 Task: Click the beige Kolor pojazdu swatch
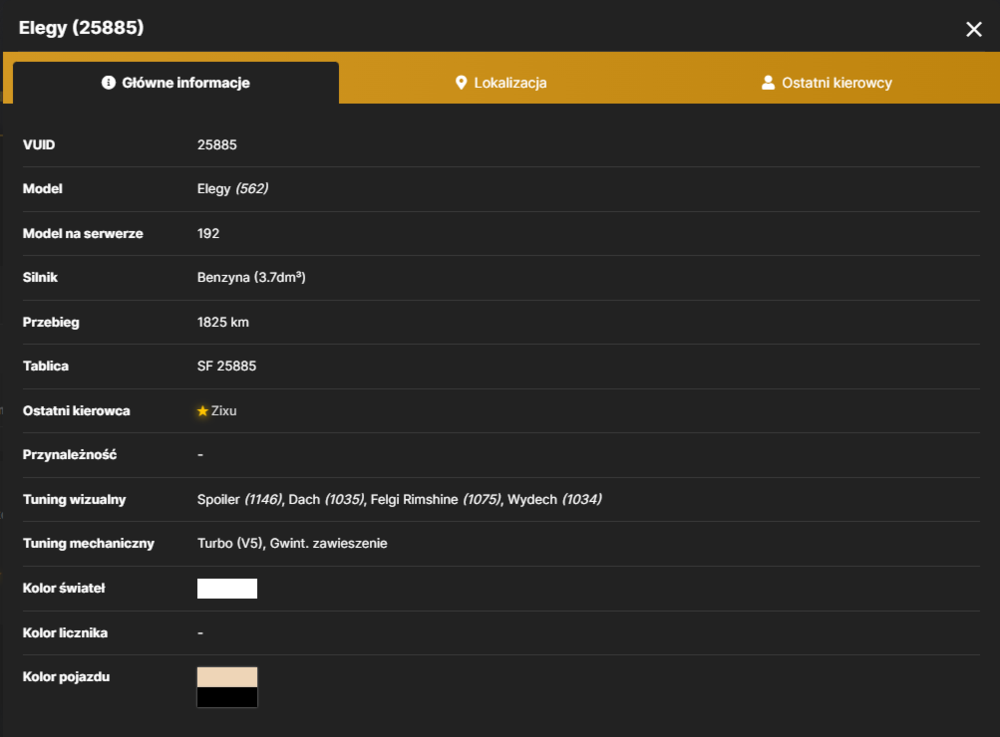227,677
